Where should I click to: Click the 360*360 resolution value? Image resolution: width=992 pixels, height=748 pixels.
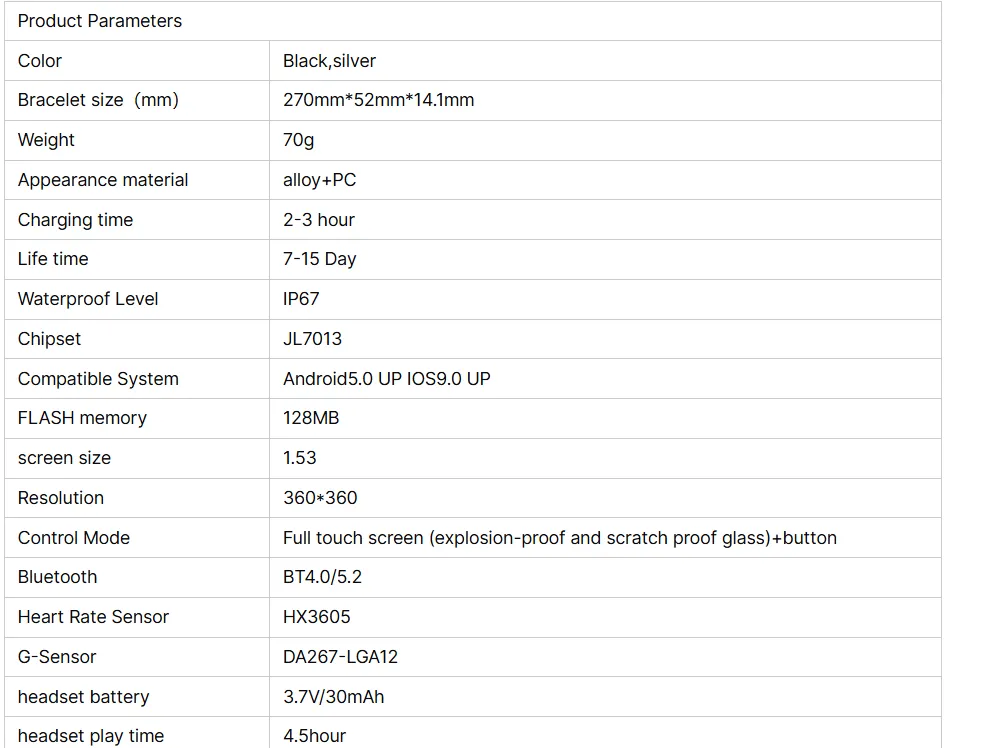tap(320, 498)
